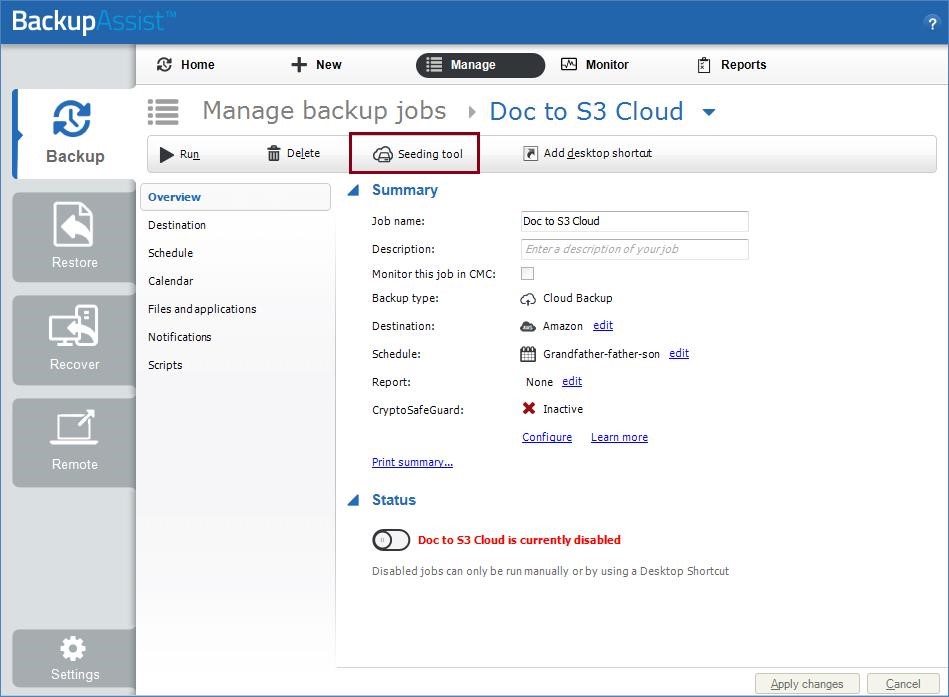Go to the Recover section
949x697 pixels.
tap(74, 340)
